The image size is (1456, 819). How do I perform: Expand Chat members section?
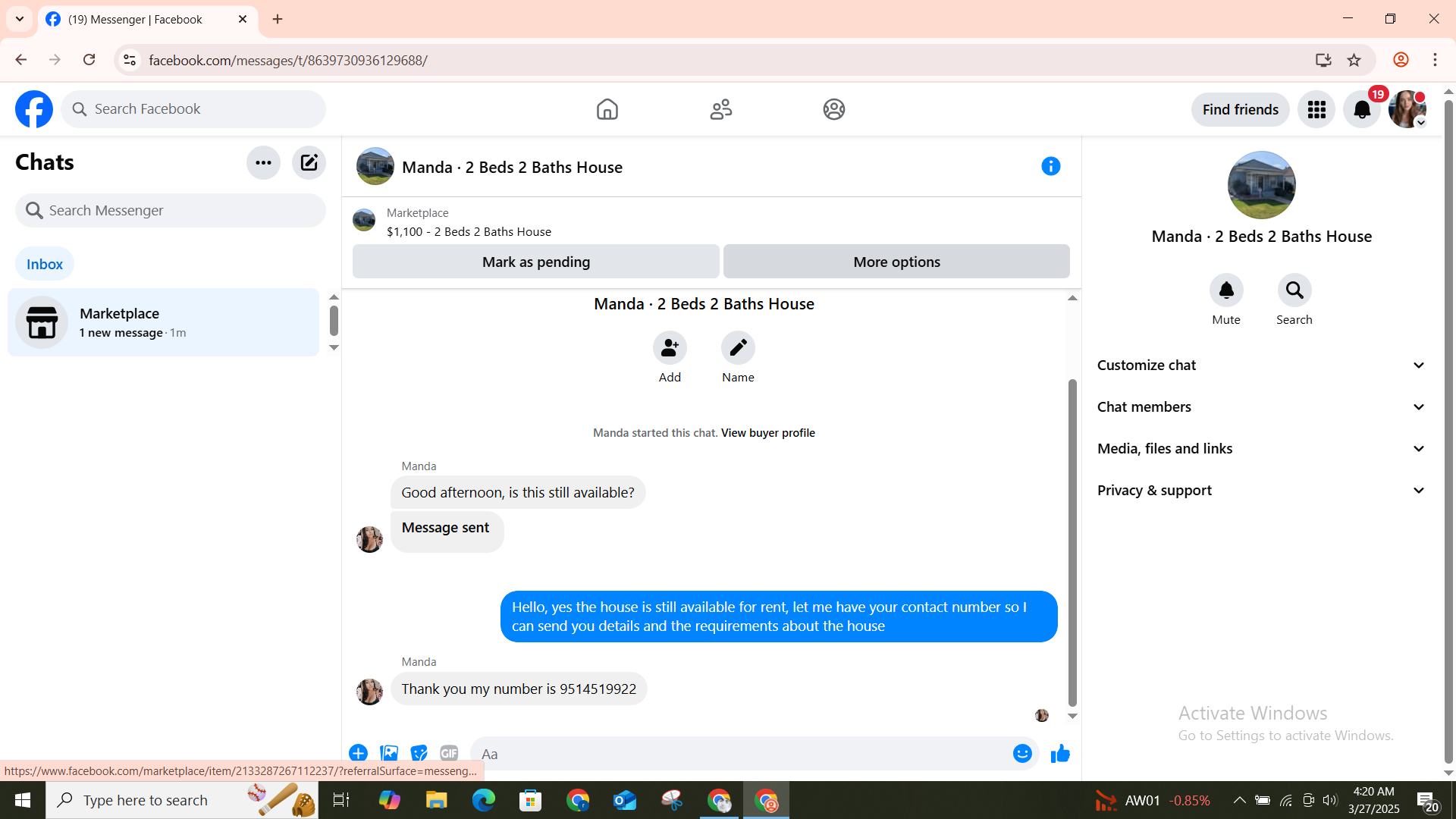coord(1261,407)
